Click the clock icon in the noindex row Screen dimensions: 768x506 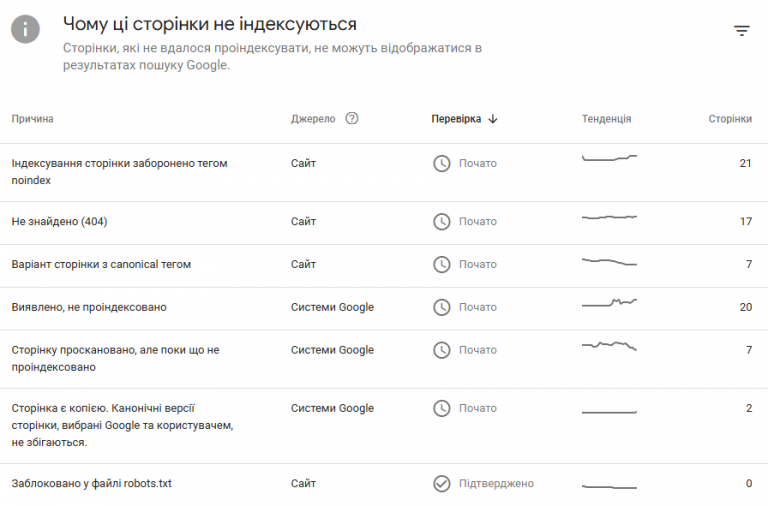click(441, 164)
